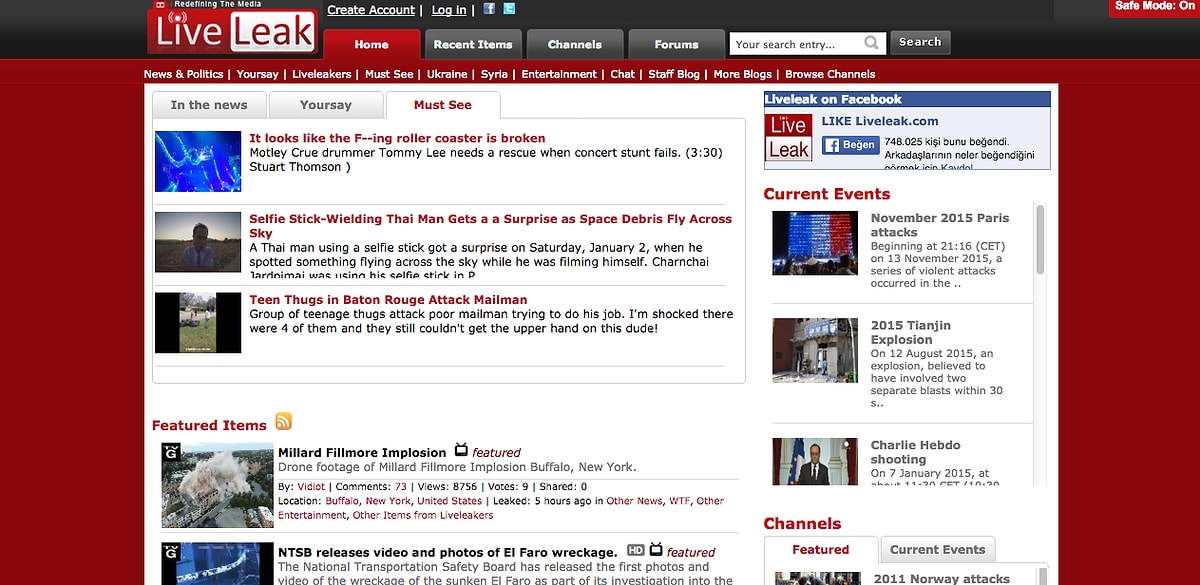Viewport: 1200px width, 585px height.
Task: Open roller coaster is broken article
Action: pos(397,138)
